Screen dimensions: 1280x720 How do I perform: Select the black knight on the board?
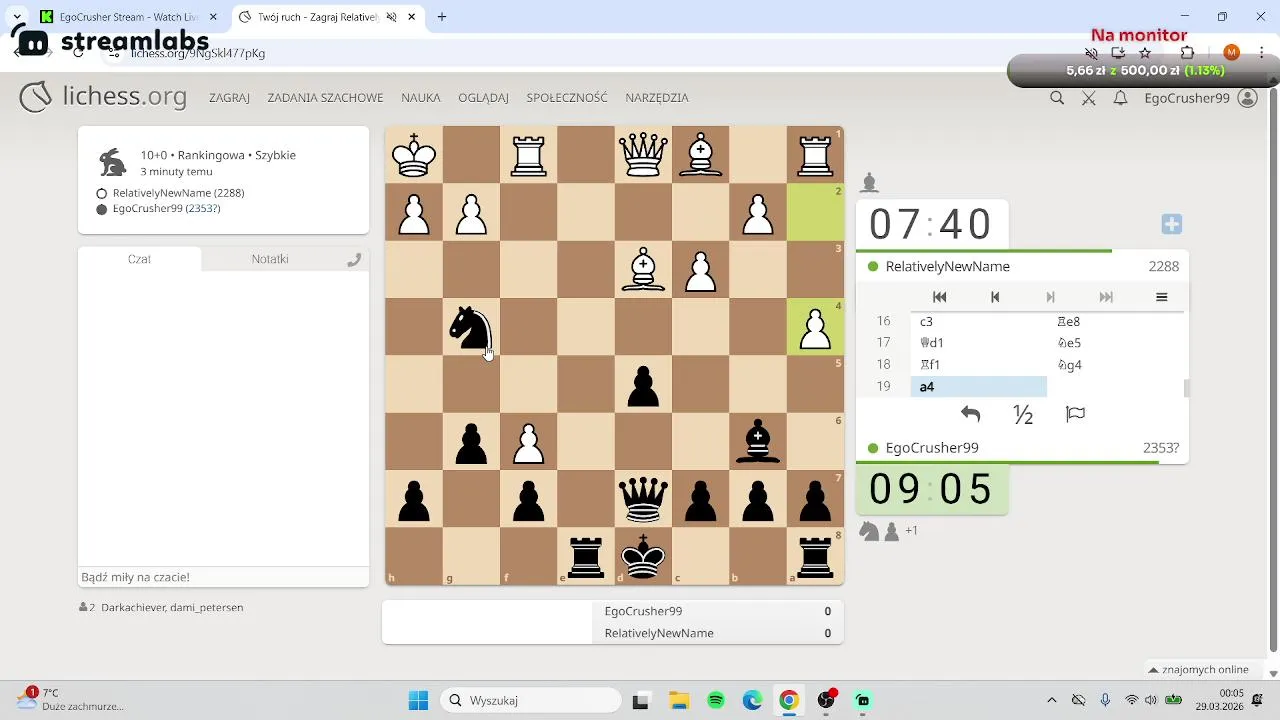pyautogui.click(x=471, y=327)
